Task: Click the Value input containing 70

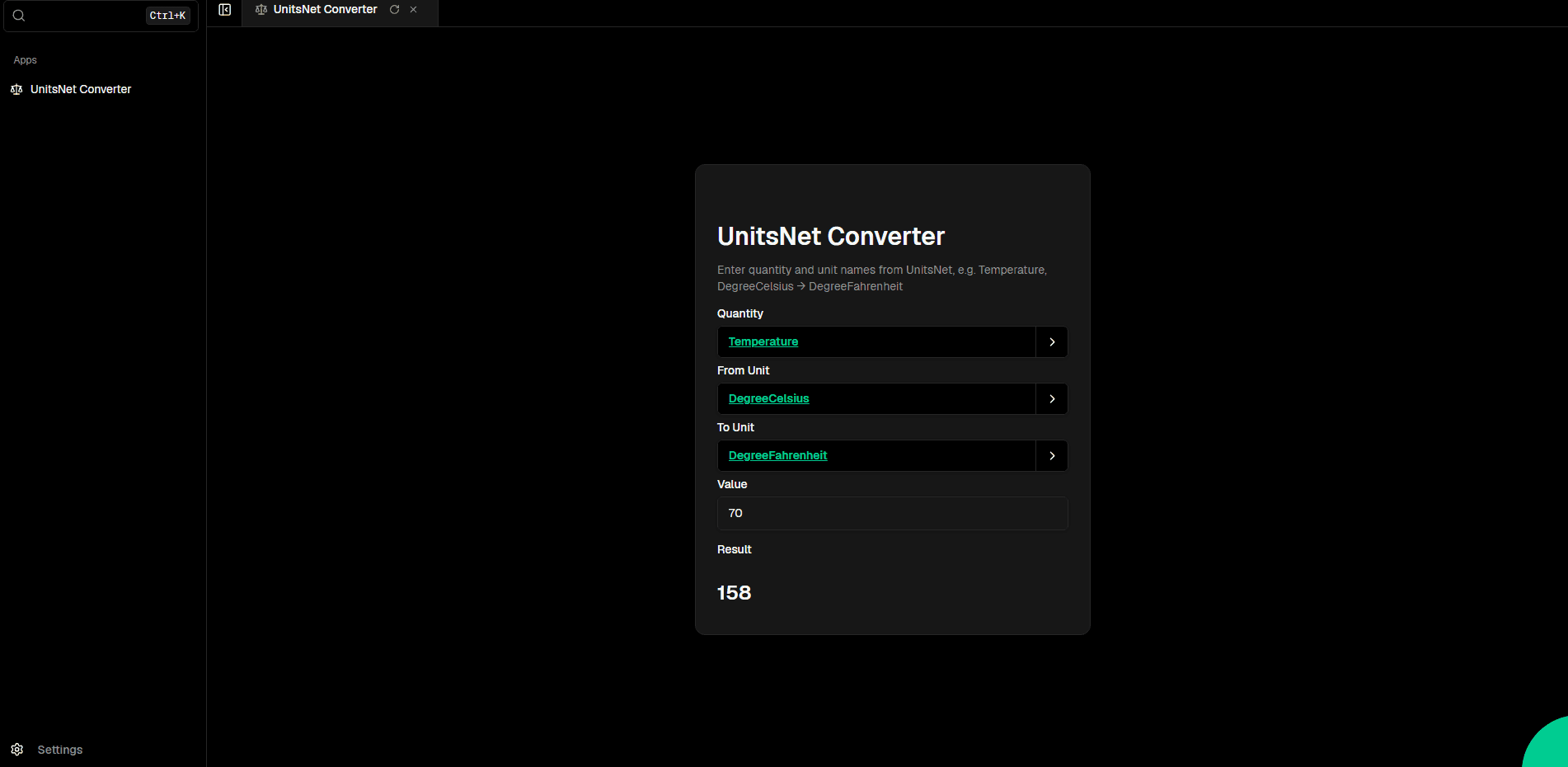Action: 891,513
